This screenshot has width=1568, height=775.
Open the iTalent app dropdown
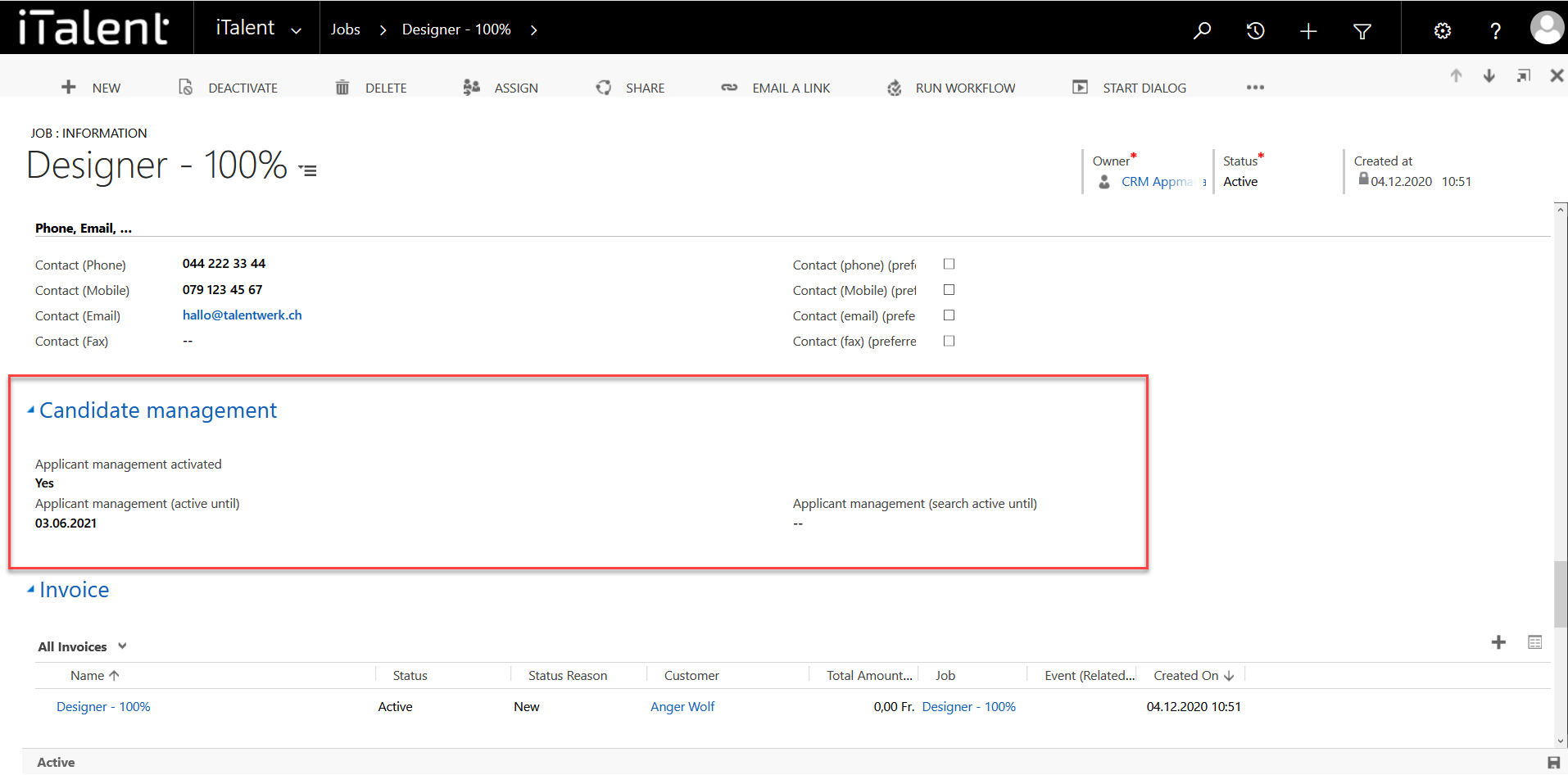pyautogui.click(x=296, y=31)
